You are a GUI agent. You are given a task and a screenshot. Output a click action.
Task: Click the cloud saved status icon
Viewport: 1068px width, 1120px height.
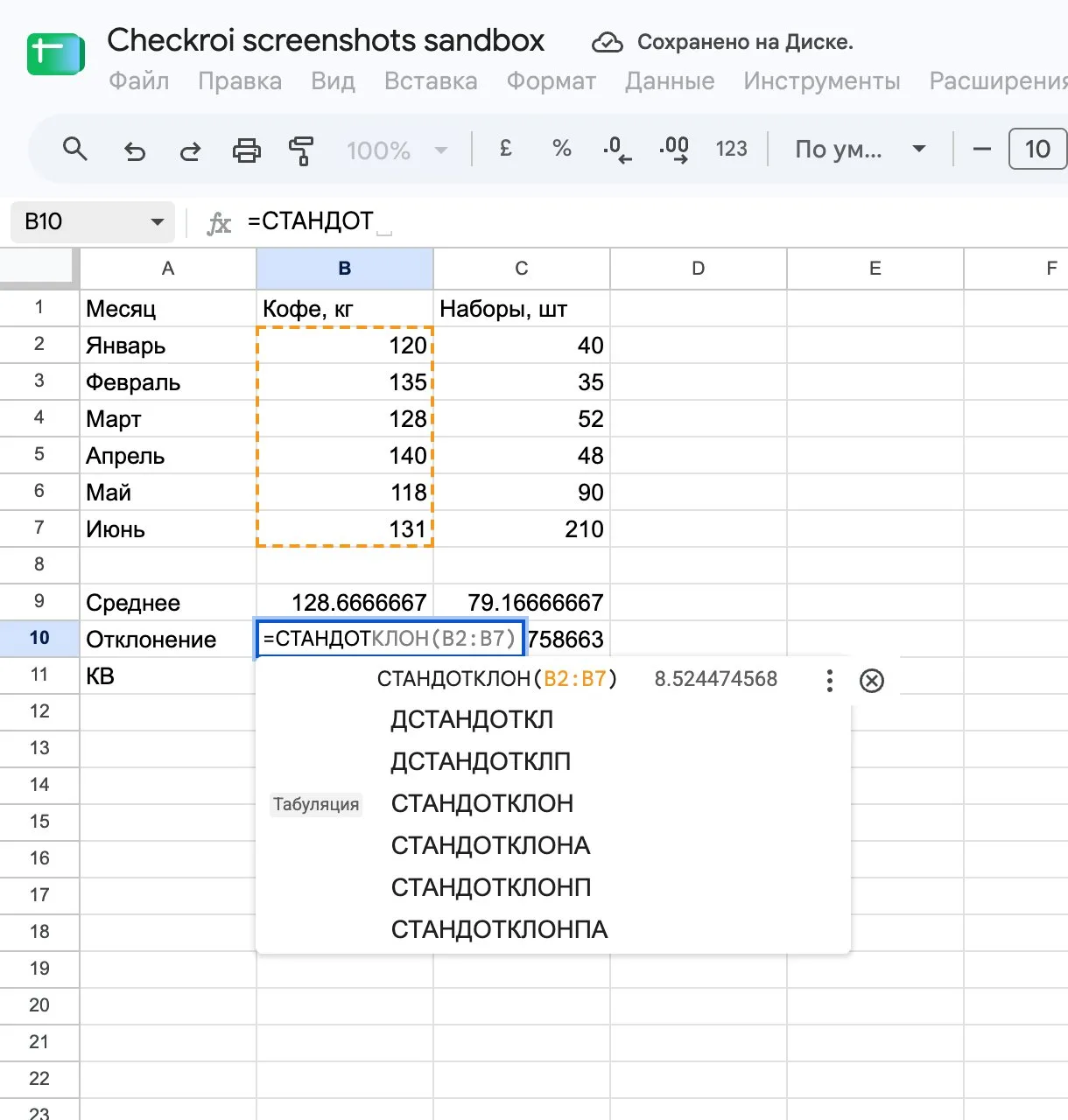click(x=607, y=42)
